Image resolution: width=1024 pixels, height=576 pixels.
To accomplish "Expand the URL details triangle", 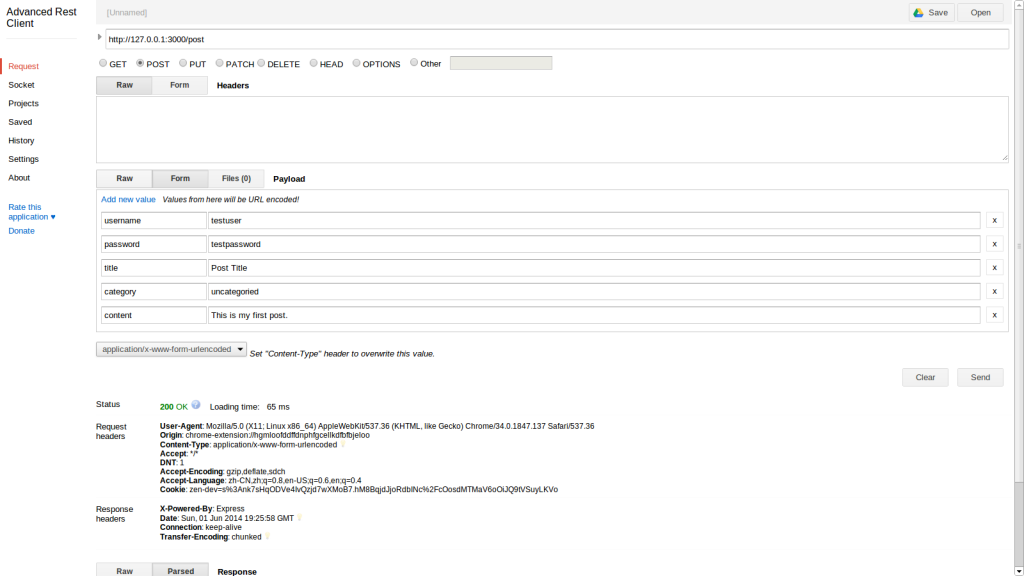I will [99, 37].
